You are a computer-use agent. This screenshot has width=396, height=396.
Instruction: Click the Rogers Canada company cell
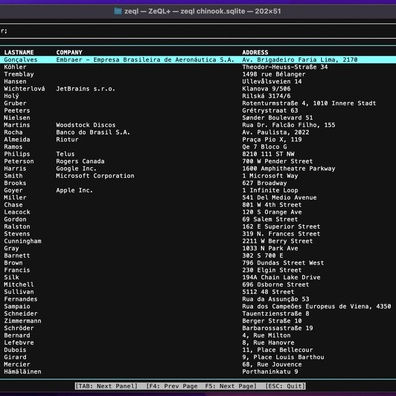(80, 162)
